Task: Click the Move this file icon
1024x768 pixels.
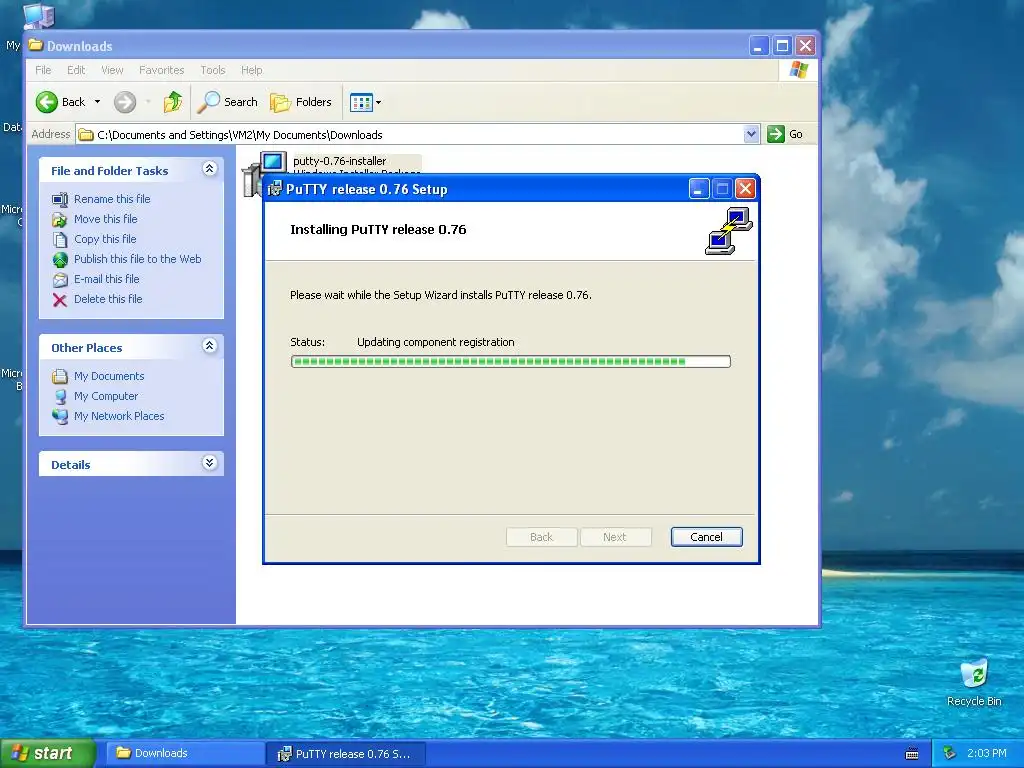Action: point(60,219)
